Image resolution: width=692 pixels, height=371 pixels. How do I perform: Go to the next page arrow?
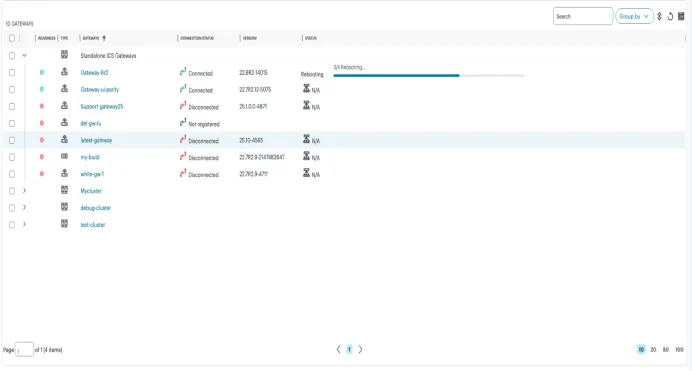tap(361, 349)
